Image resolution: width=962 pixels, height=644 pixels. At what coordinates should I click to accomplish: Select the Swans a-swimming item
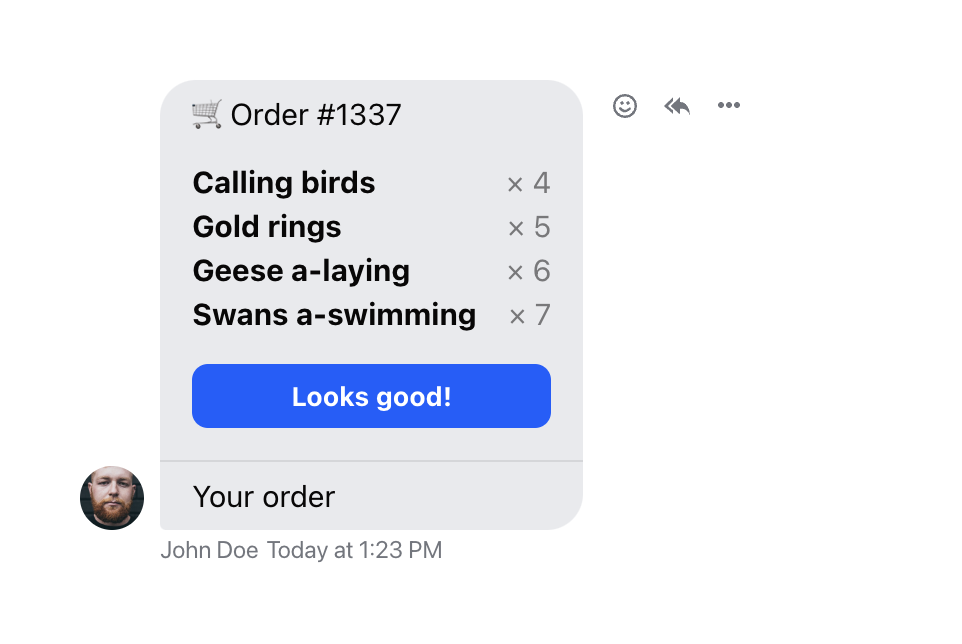(x=334, y=315)
